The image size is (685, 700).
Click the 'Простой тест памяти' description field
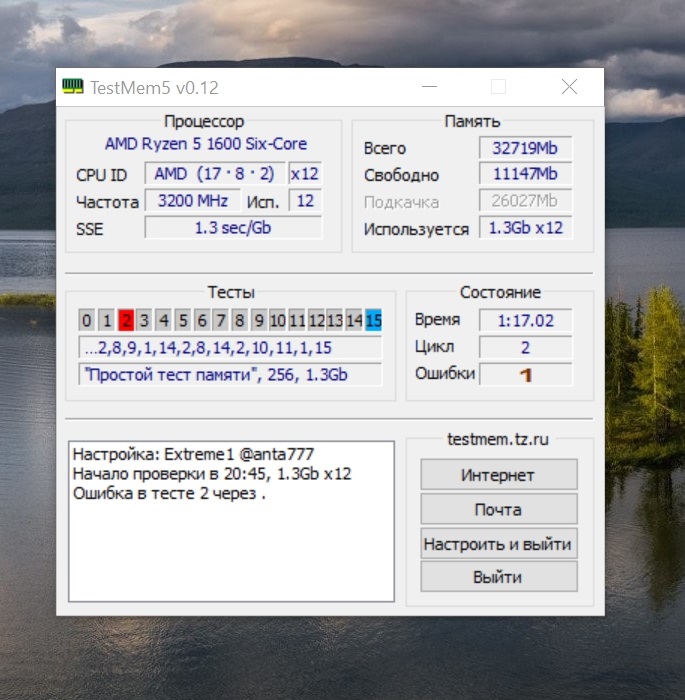(x=230, y=375)
